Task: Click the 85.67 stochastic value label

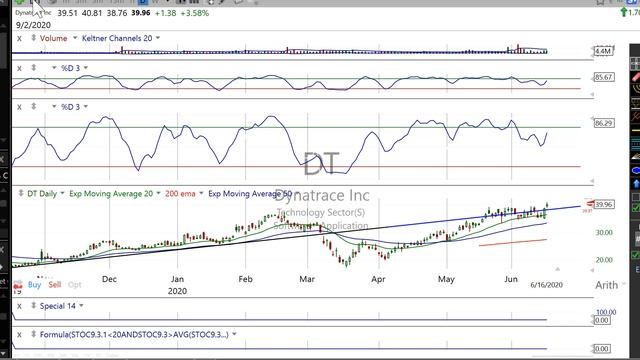Action: (604, 77)
